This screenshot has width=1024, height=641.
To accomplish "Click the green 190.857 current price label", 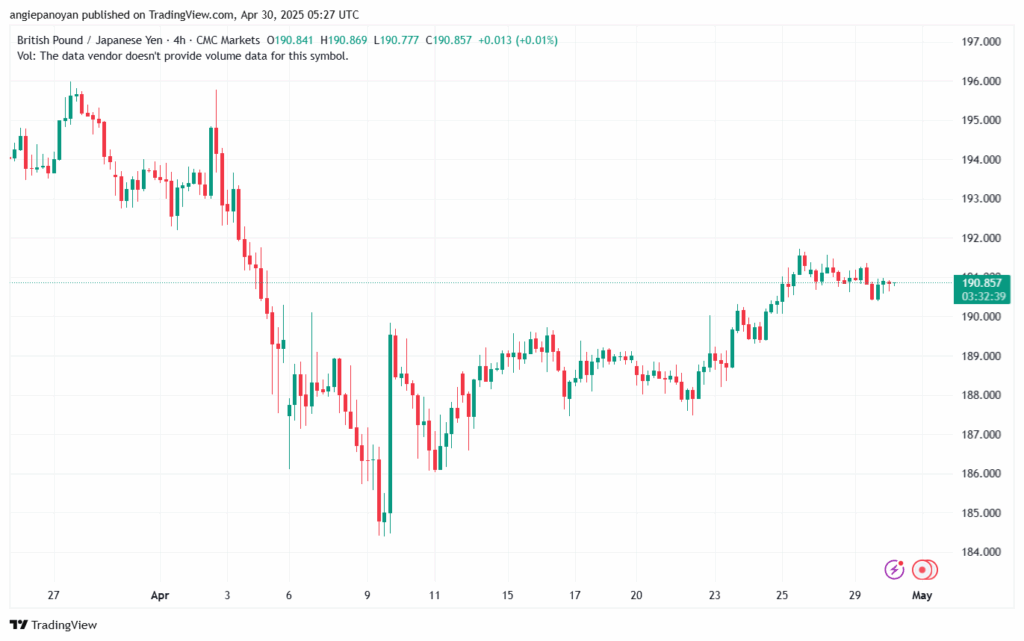I will 982,283.
